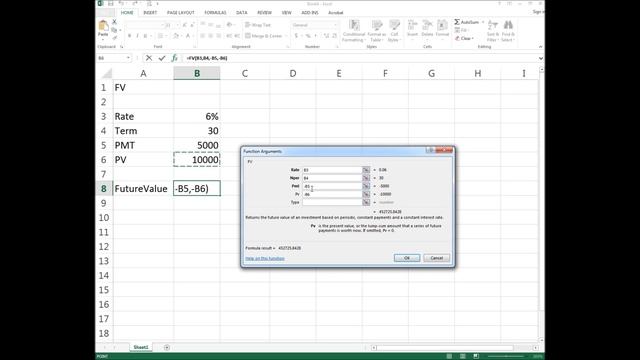The height and width of the screenshot is (360, 640).
Task: Click the Wrap Text icon
Action: click(247, 25)
